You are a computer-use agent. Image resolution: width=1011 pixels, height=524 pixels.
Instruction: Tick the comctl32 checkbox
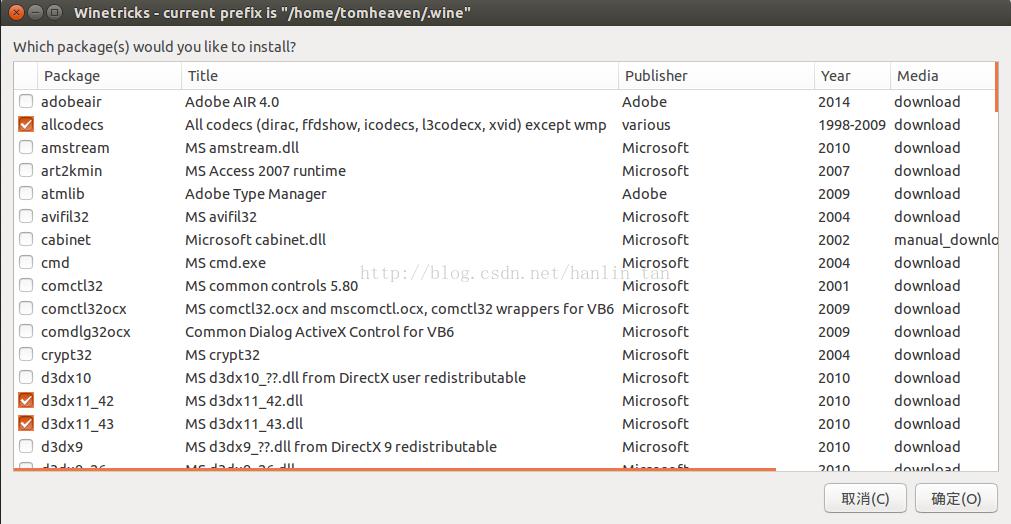[26, 286]
